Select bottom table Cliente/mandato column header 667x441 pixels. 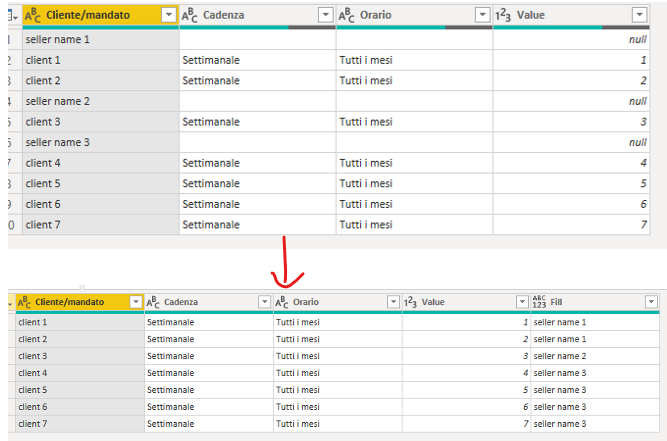[x=80, y=302]
